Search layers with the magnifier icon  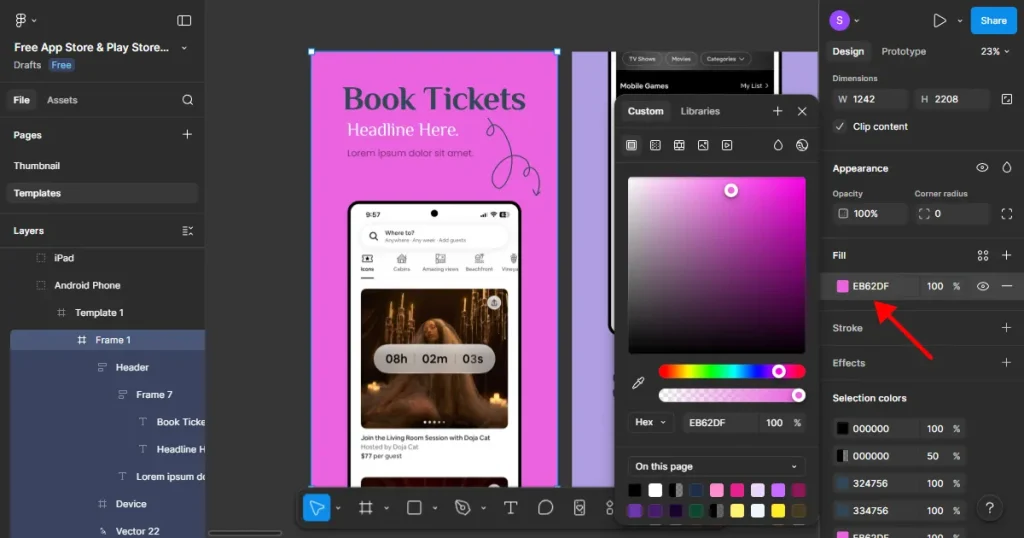(187, 100)
